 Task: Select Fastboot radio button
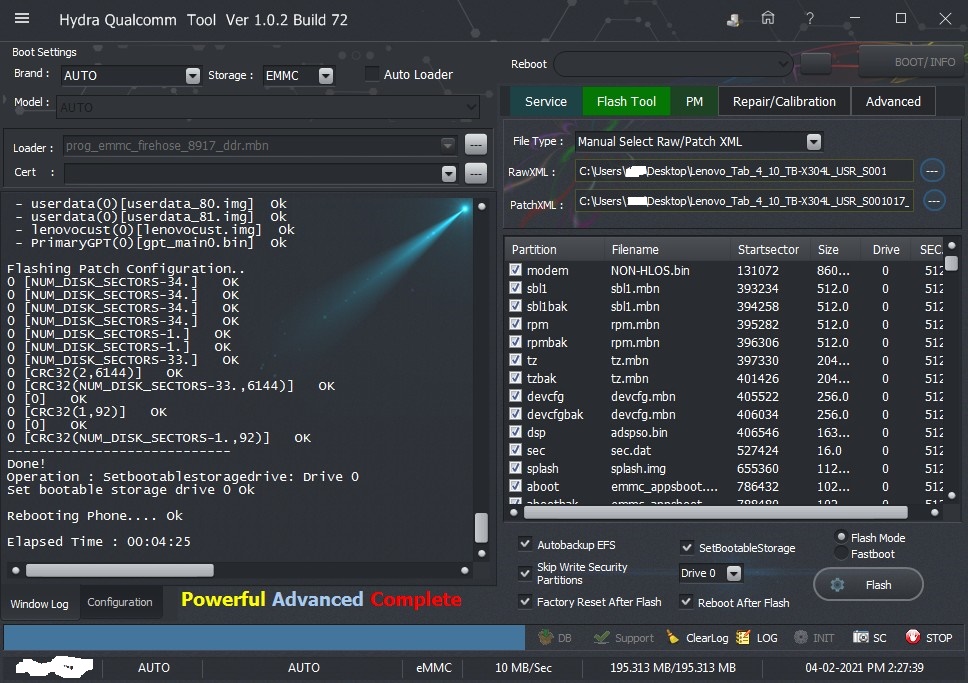coord(841,553)
